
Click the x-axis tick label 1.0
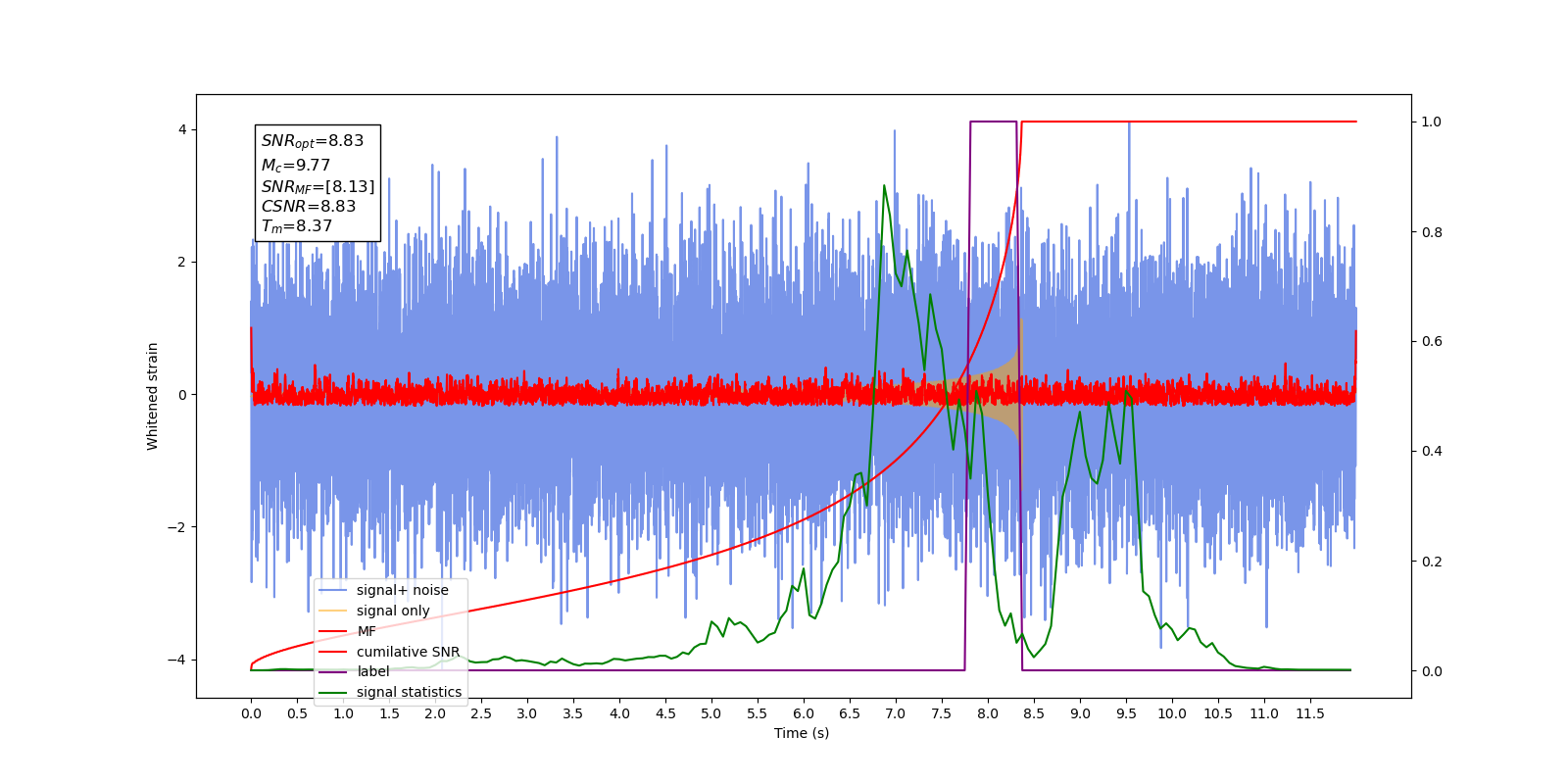tap(343, 713)
